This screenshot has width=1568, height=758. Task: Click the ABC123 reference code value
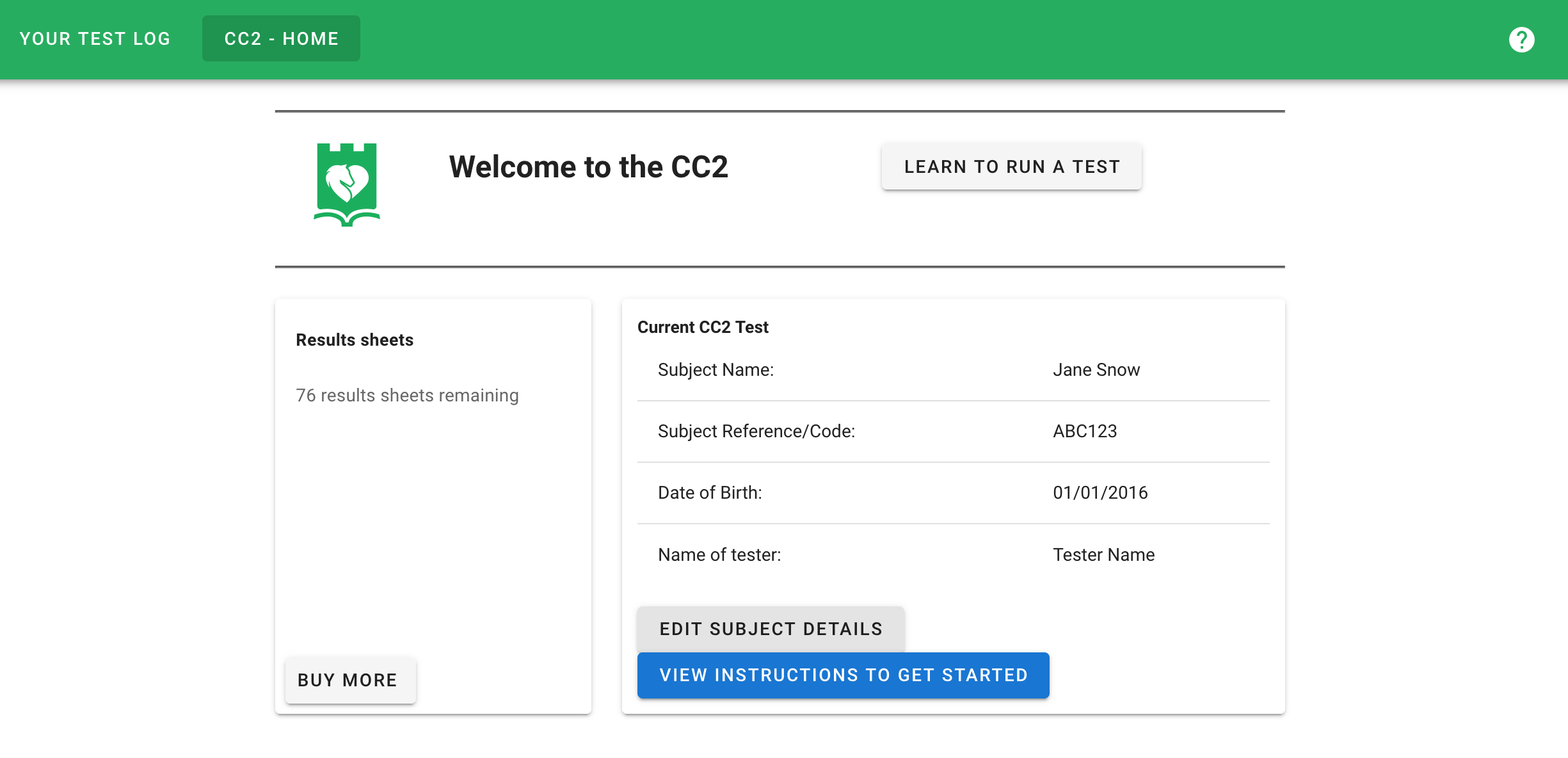click(x=1085, y=431)
